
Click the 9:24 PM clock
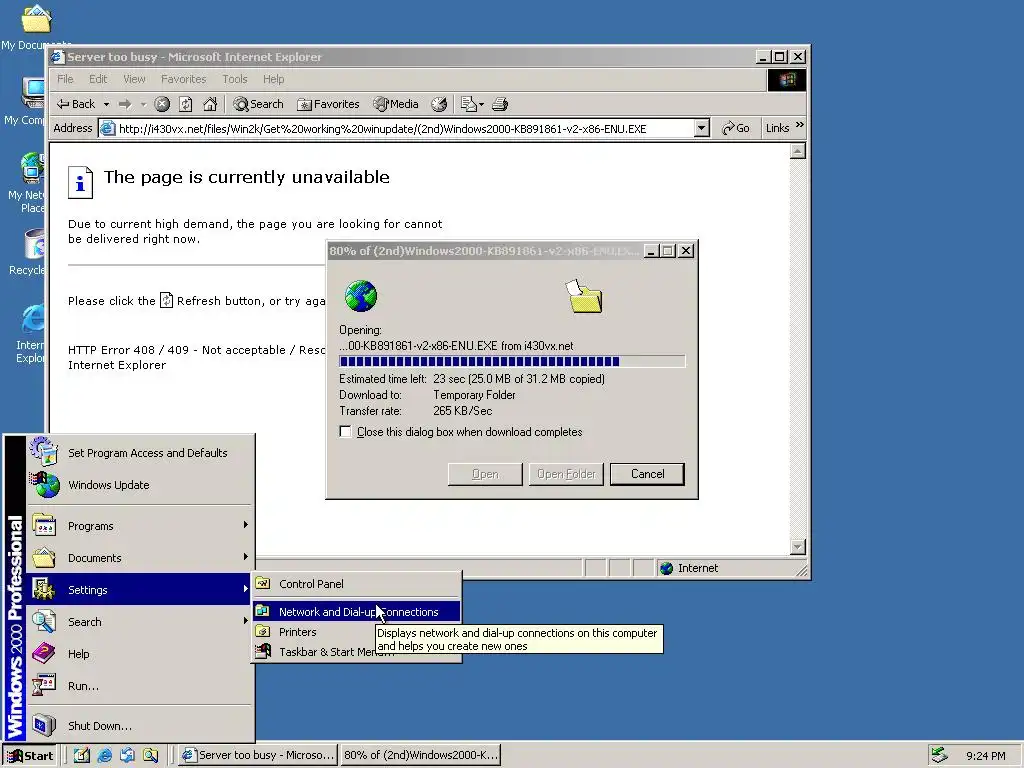tap(985, 756)
